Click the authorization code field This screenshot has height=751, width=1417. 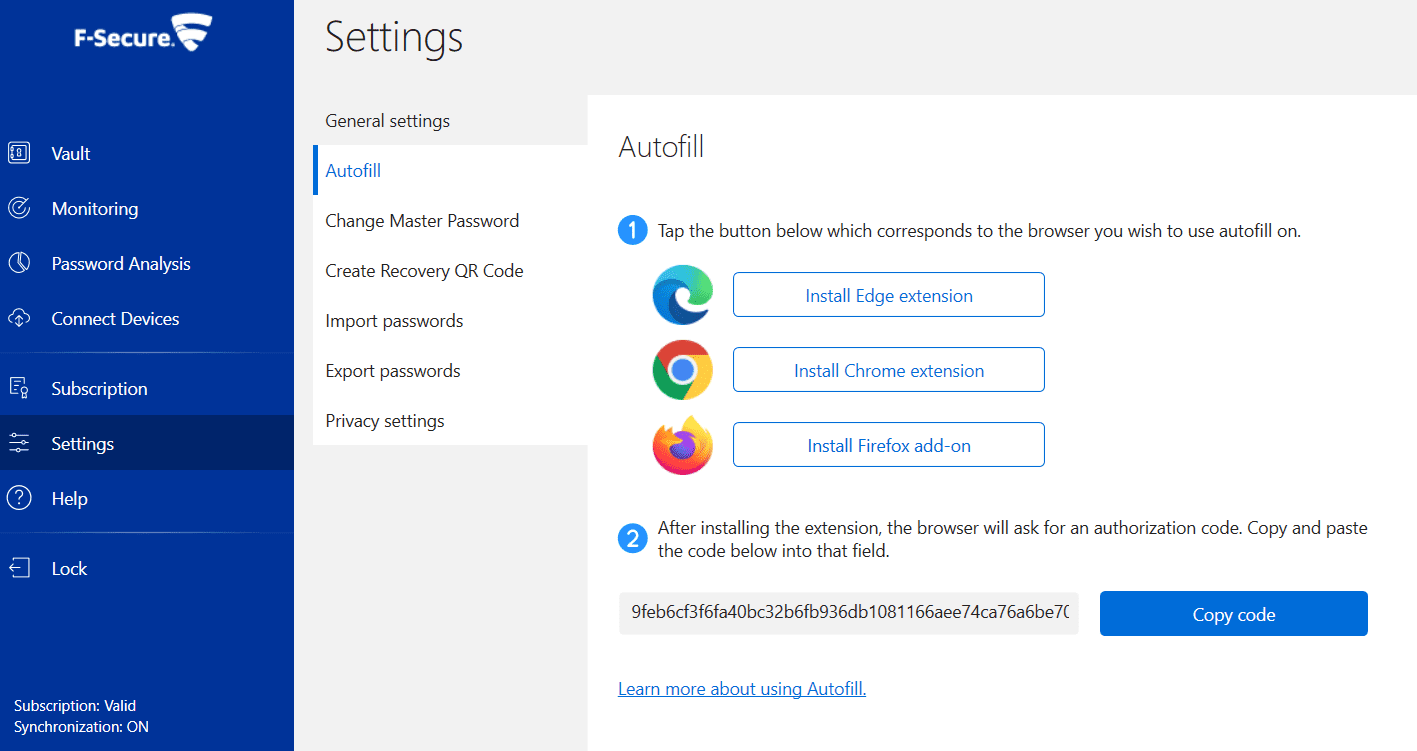849,612
